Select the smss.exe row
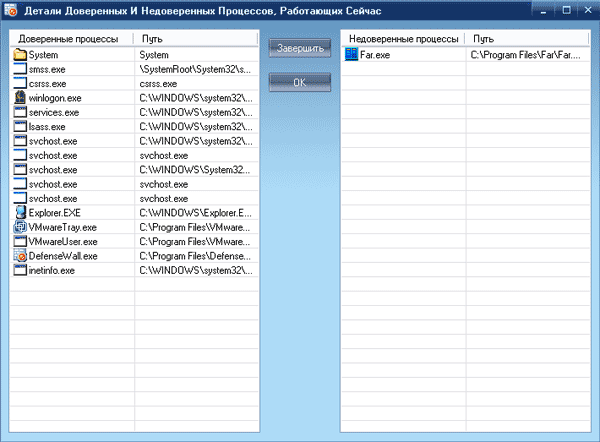Screen dimensions: 600x442 tap(134, 69)
